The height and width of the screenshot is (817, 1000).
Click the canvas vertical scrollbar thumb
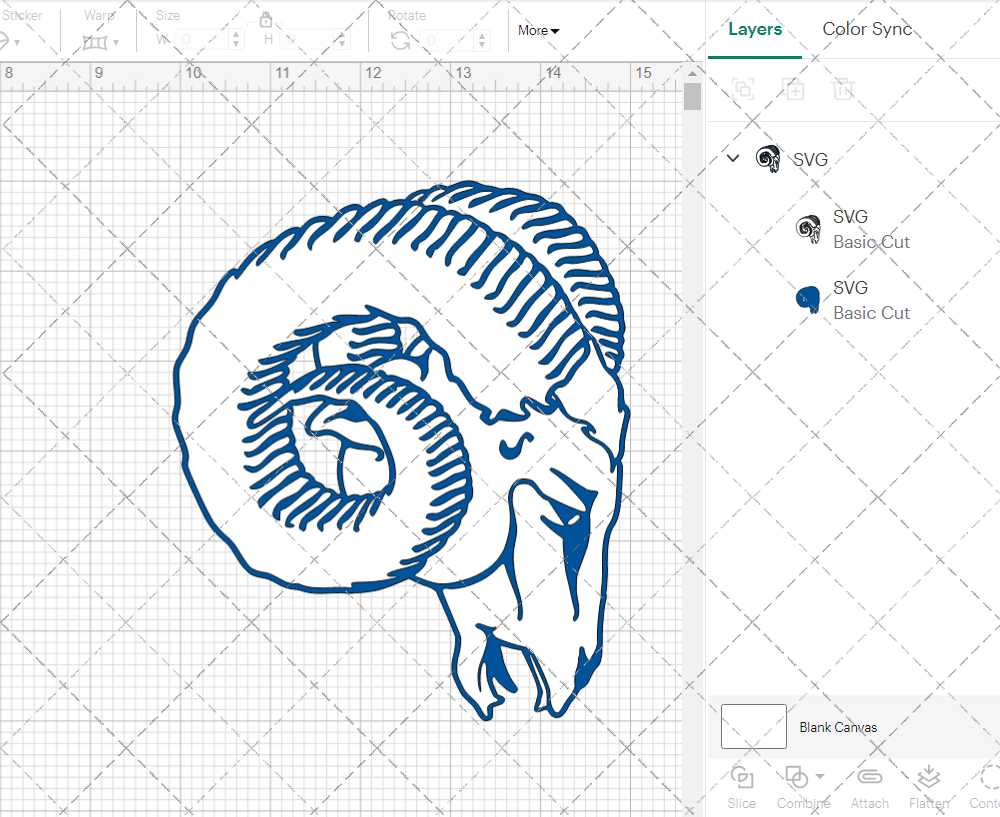693,98
